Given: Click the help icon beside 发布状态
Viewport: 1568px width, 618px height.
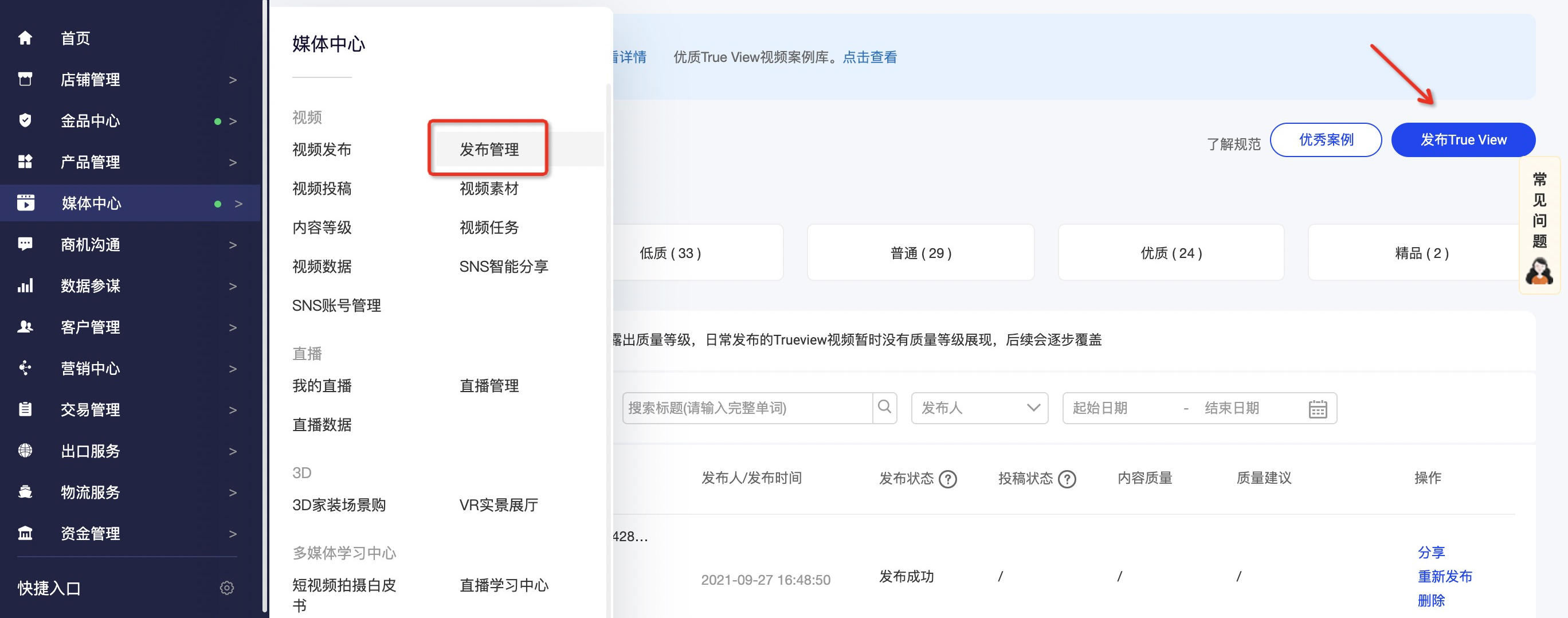Looking at the screenshot, I should tap(947, 479).
